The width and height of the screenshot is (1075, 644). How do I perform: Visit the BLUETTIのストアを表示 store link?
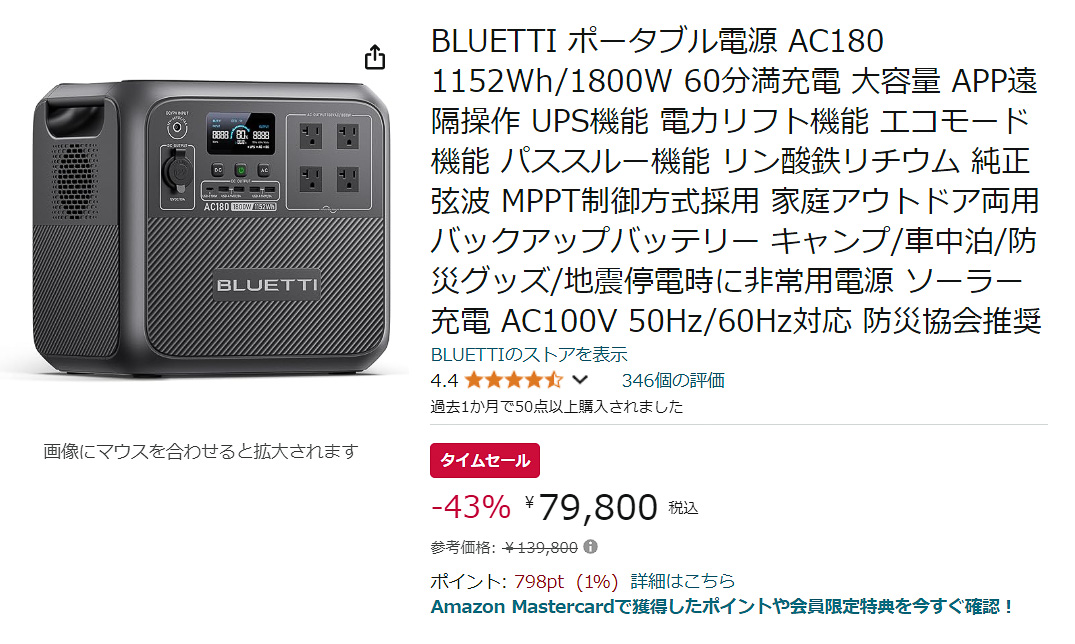pos(529,353)
